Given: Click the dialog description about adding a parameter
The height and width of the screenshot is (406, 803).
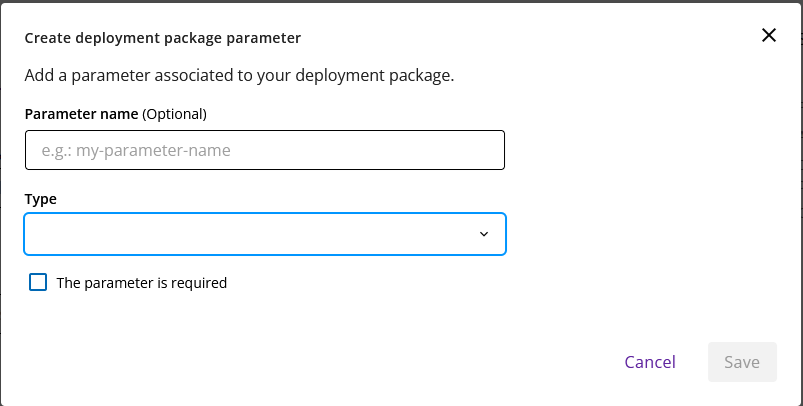Looking at the screenshot, I should tap(239, 75).
